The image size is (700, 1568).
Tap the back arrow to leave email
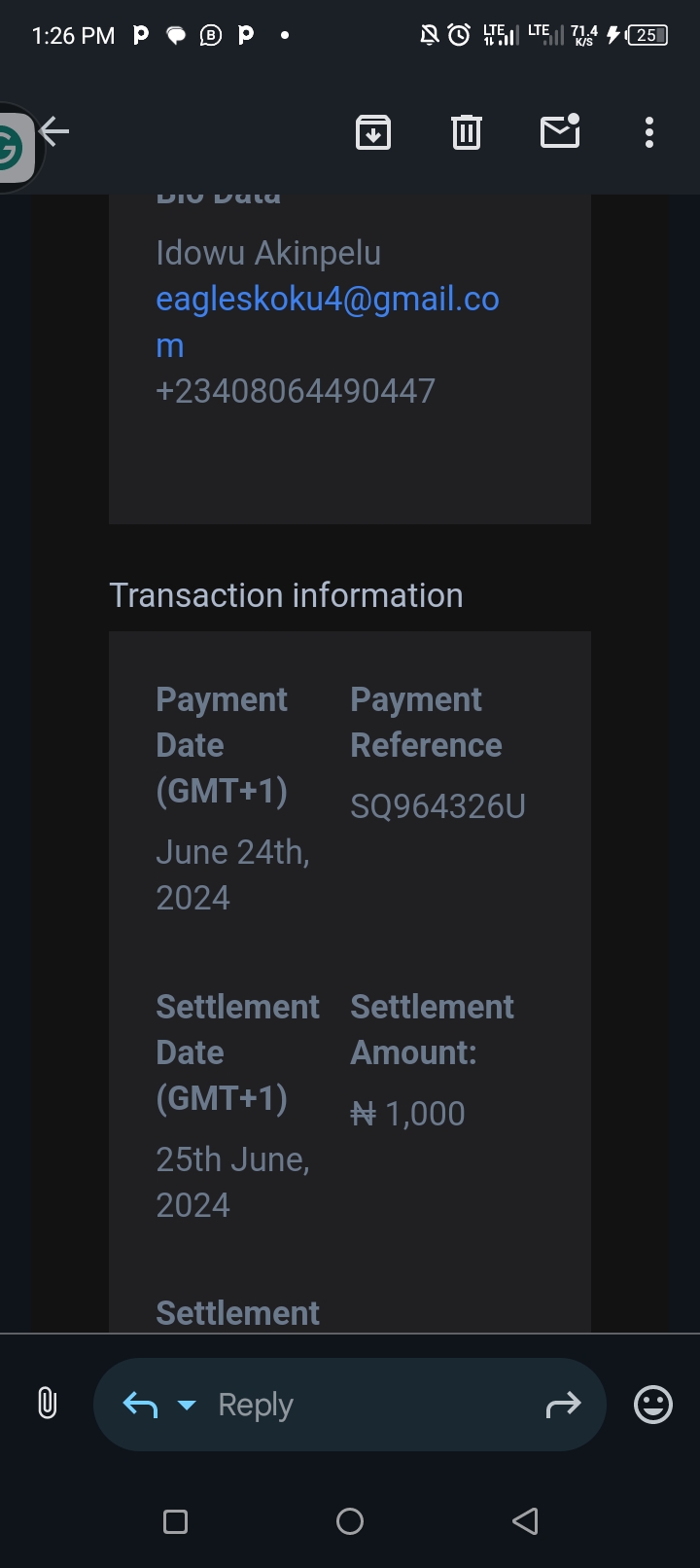(54, 131)
